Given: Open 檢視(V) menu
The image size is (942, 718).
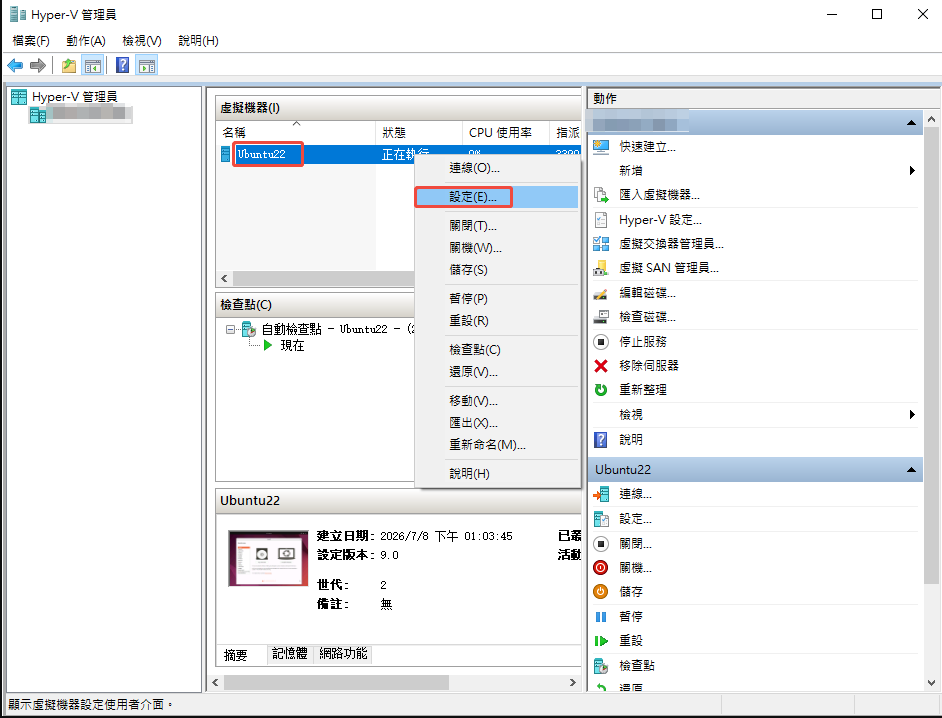Looking at the screenshot, I should [142, 41].
